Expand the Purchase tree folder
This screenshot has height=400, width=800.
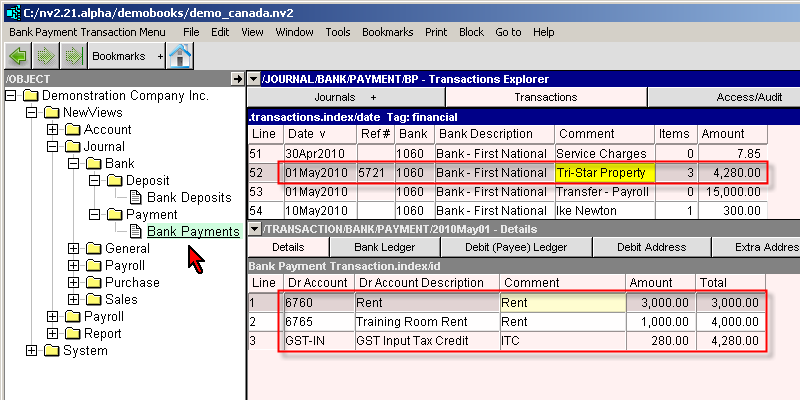pyautogui.click(x=74, y=283)
